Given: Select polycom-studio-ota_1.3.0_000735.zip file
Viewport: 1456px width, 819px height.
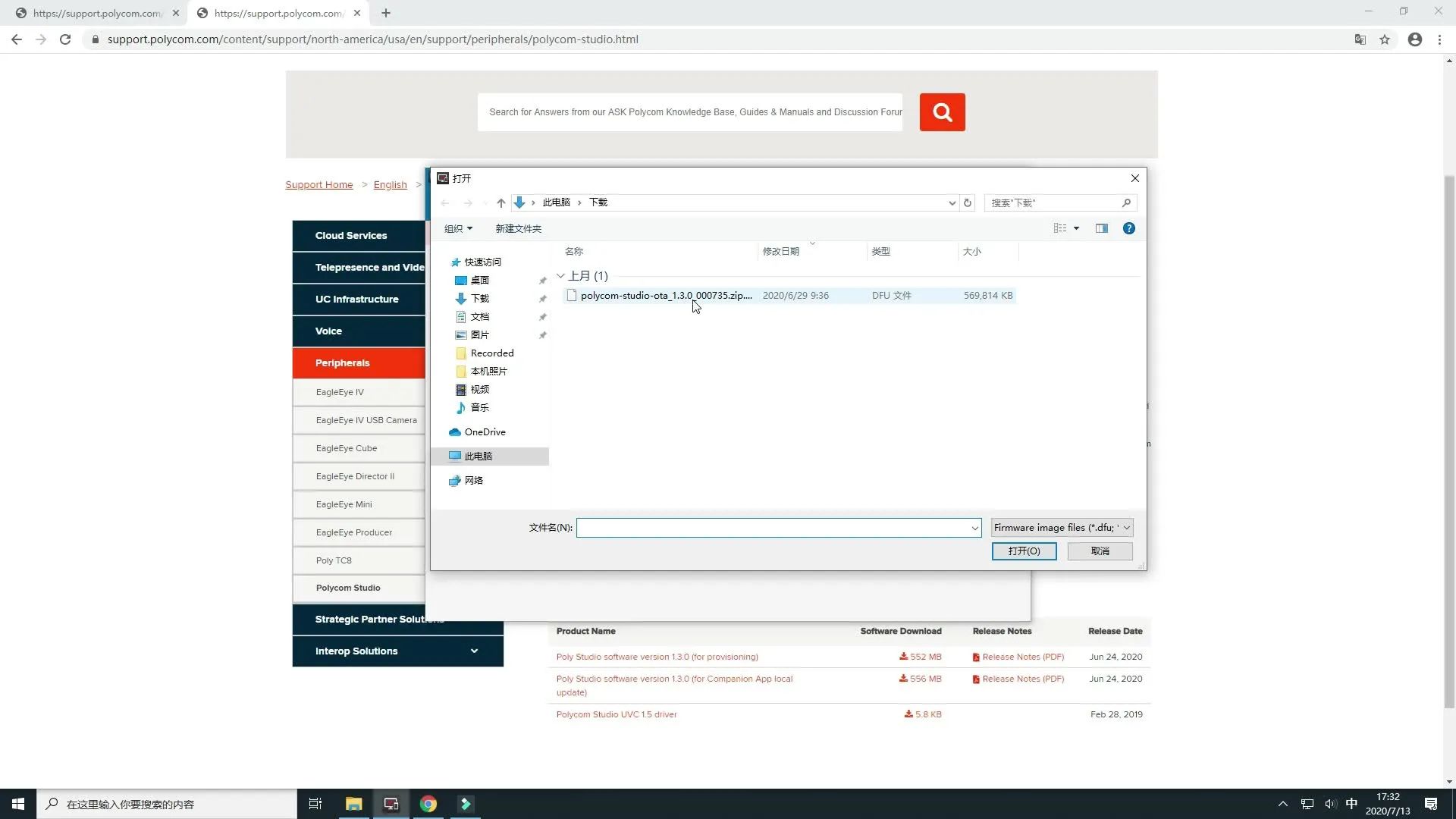Looking at the screenshot, I should (x=789, y=295).
